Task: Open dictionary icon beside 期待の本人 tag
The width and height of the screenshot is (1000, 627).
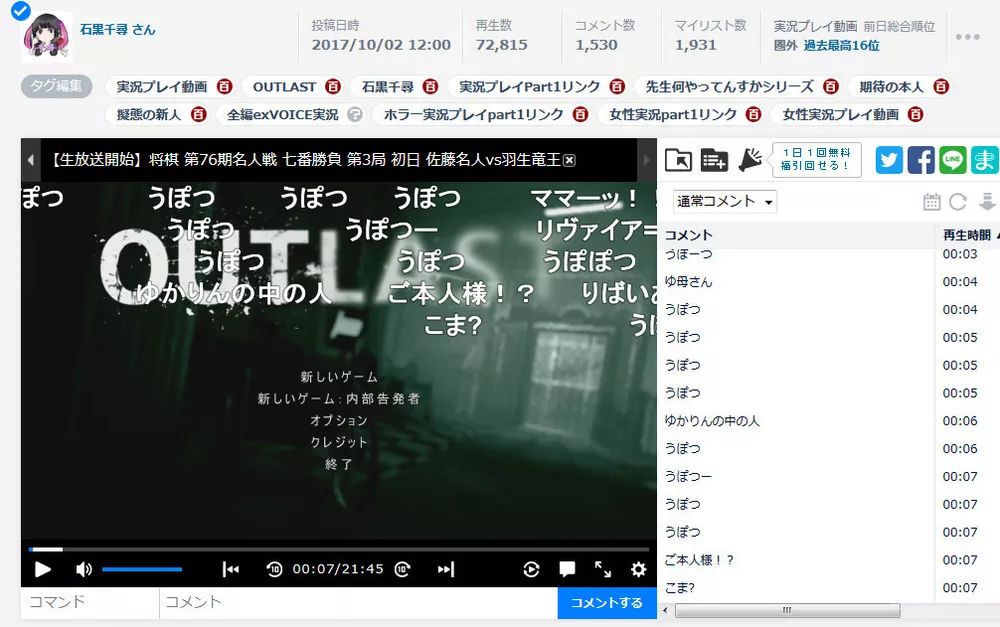Action: click(941, 86)
